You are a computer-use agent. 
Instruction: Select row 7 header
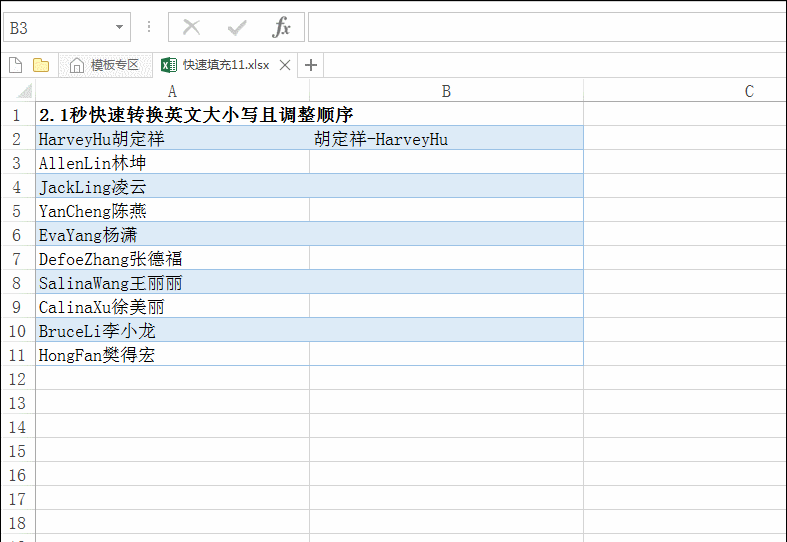pos(17,259)
